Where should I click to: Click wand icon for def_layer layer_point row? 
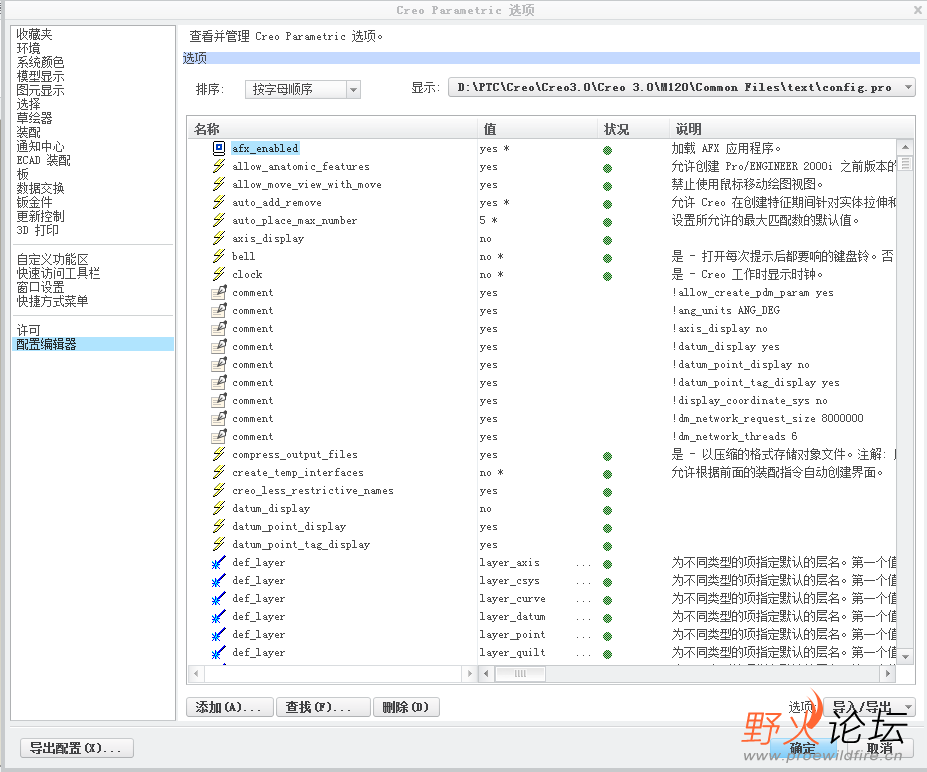pyautogui.click(x=219, y=635)
